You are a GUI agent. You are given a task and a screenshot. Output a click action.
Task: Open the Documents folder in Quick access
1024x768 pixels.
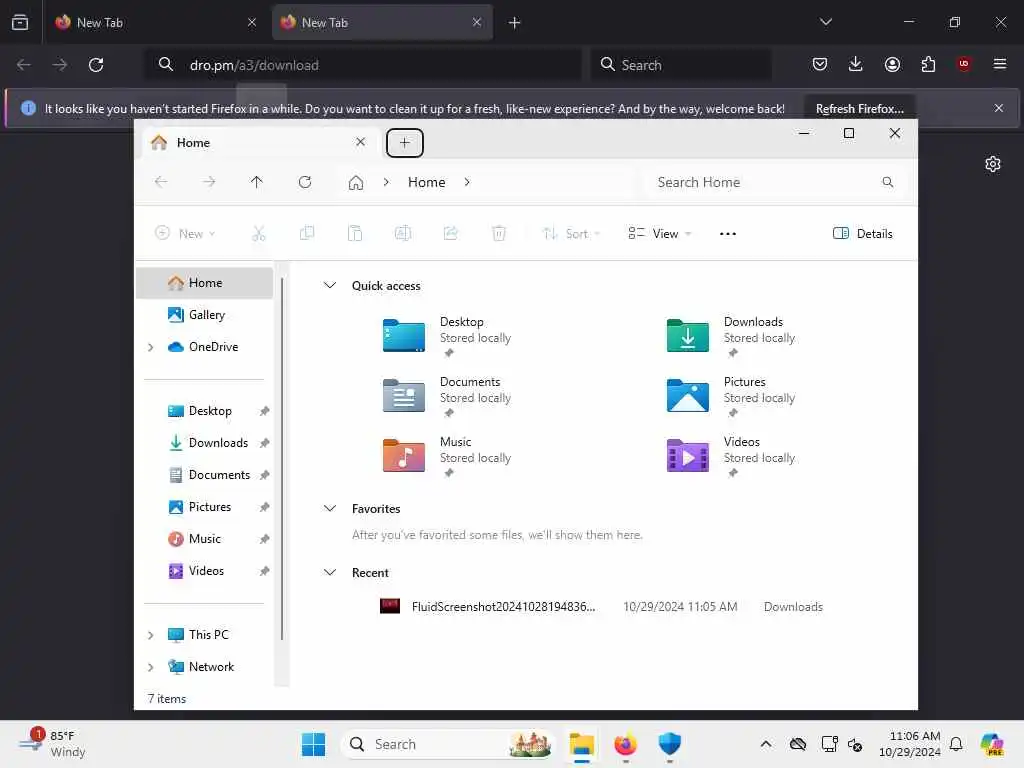[x=447, y=396]
